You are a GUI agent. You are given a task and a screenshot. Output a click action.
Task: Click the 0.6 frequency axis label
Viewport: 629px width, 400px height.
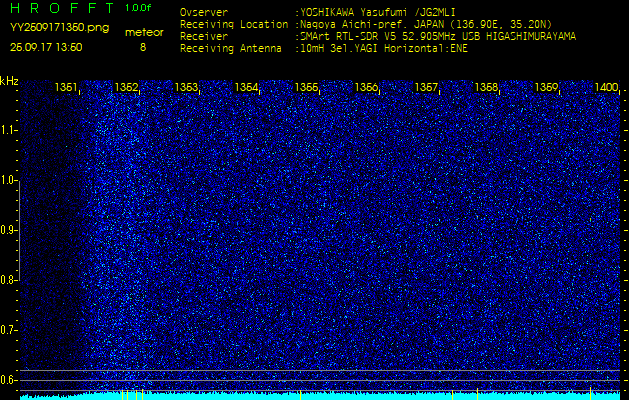(9, 379)
